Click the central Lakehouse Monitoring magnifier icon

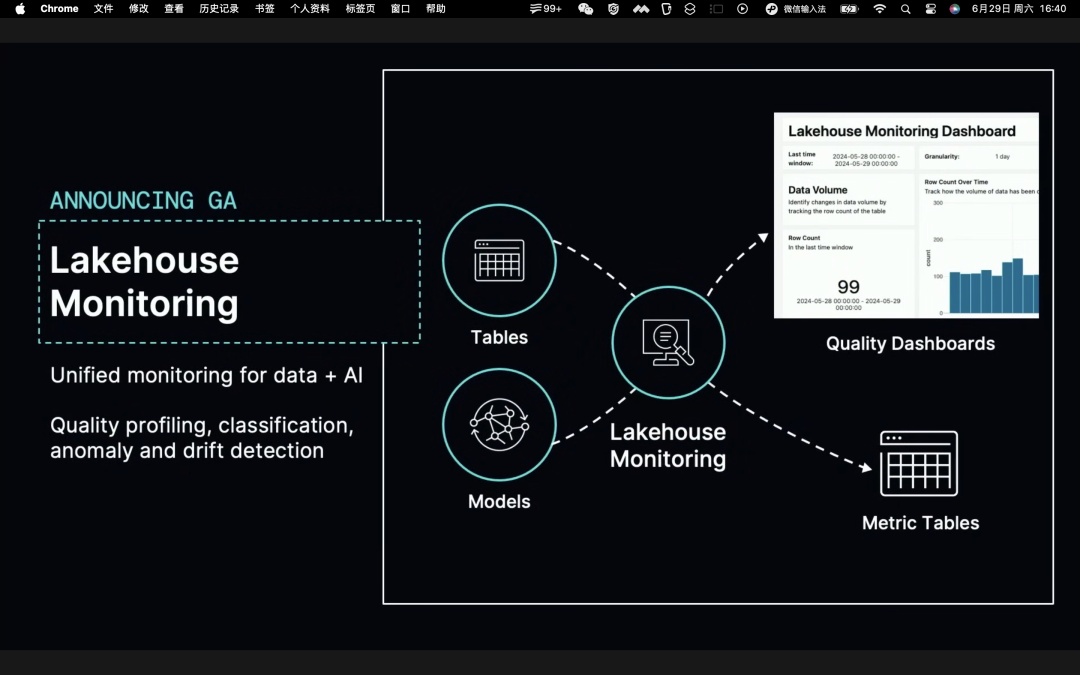pos(668,342)
